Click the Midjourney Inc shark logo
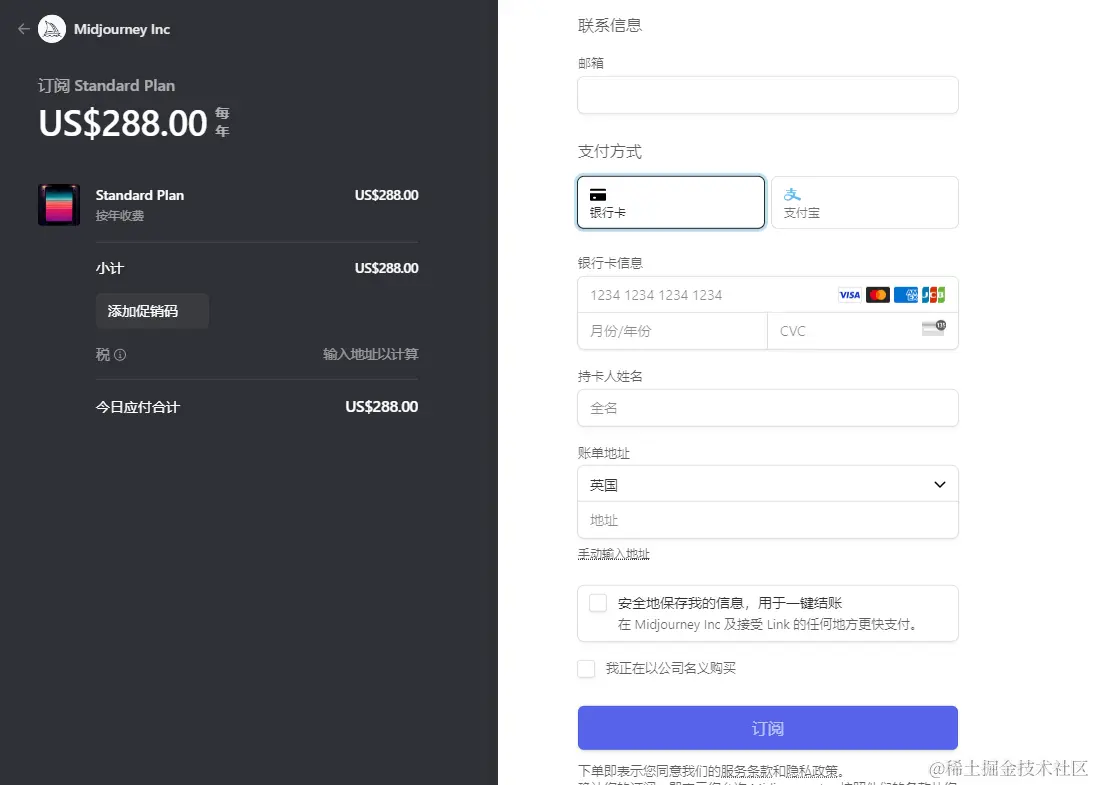Viewport: 1095px width, 785px height. click(51, 29)
